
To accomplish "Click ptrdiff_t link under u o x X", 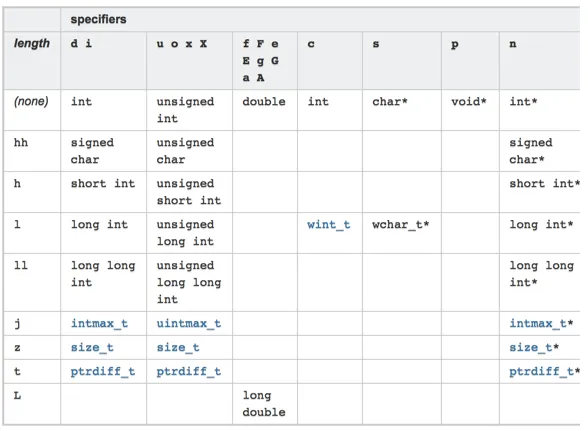I will pyautogui.click(x=189, y=371).
